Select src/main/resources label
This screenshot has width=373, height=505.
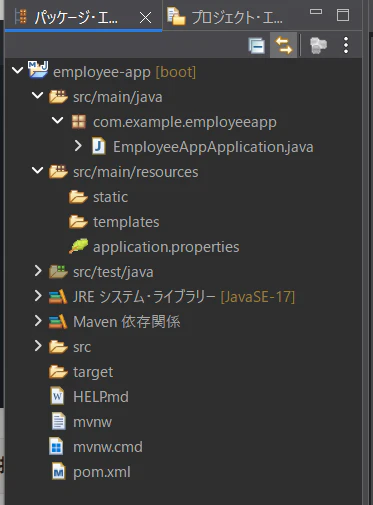(136, 172)
